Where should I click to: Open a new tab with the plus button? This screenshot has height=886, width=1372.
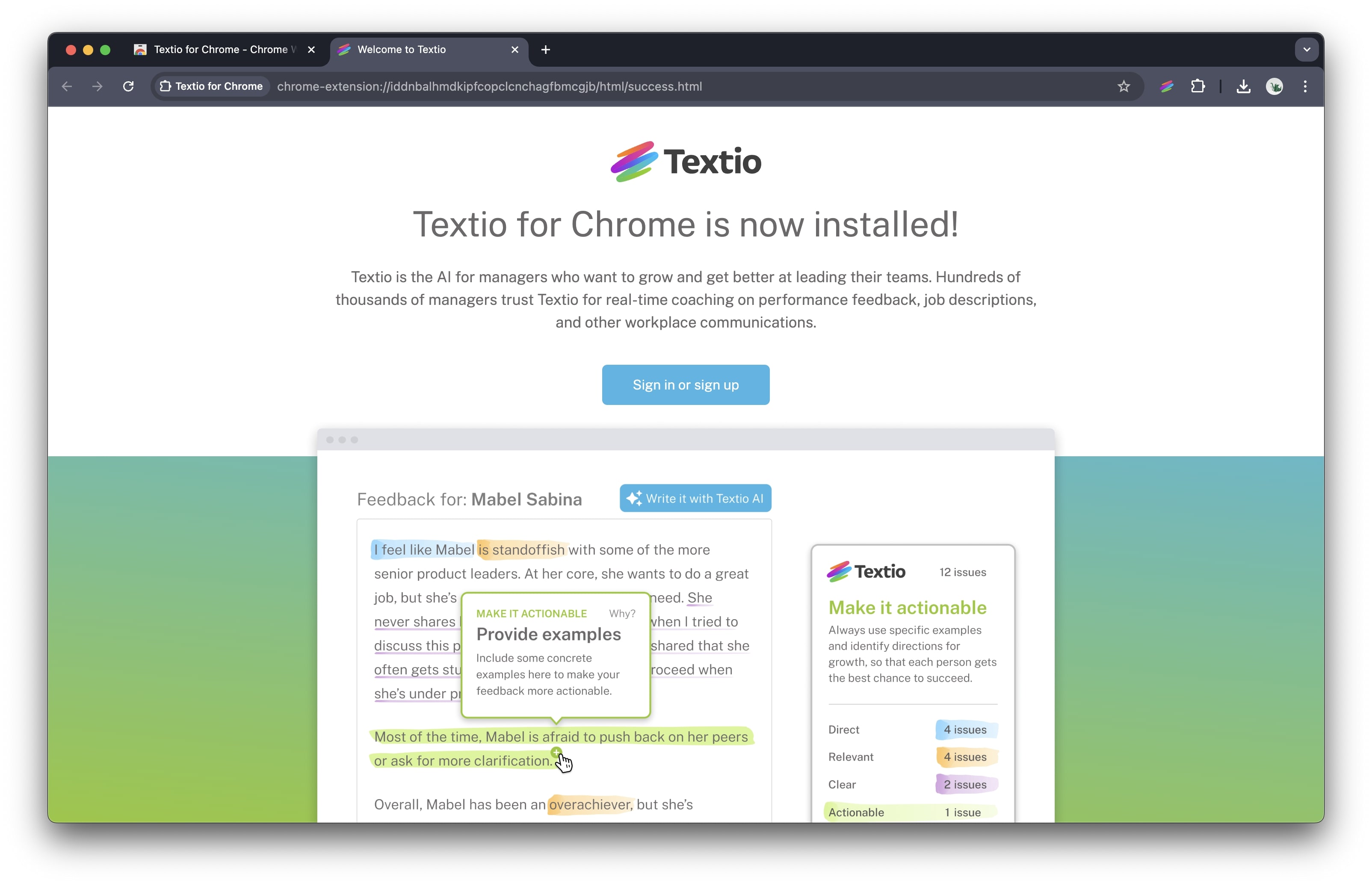click(545, 50)
